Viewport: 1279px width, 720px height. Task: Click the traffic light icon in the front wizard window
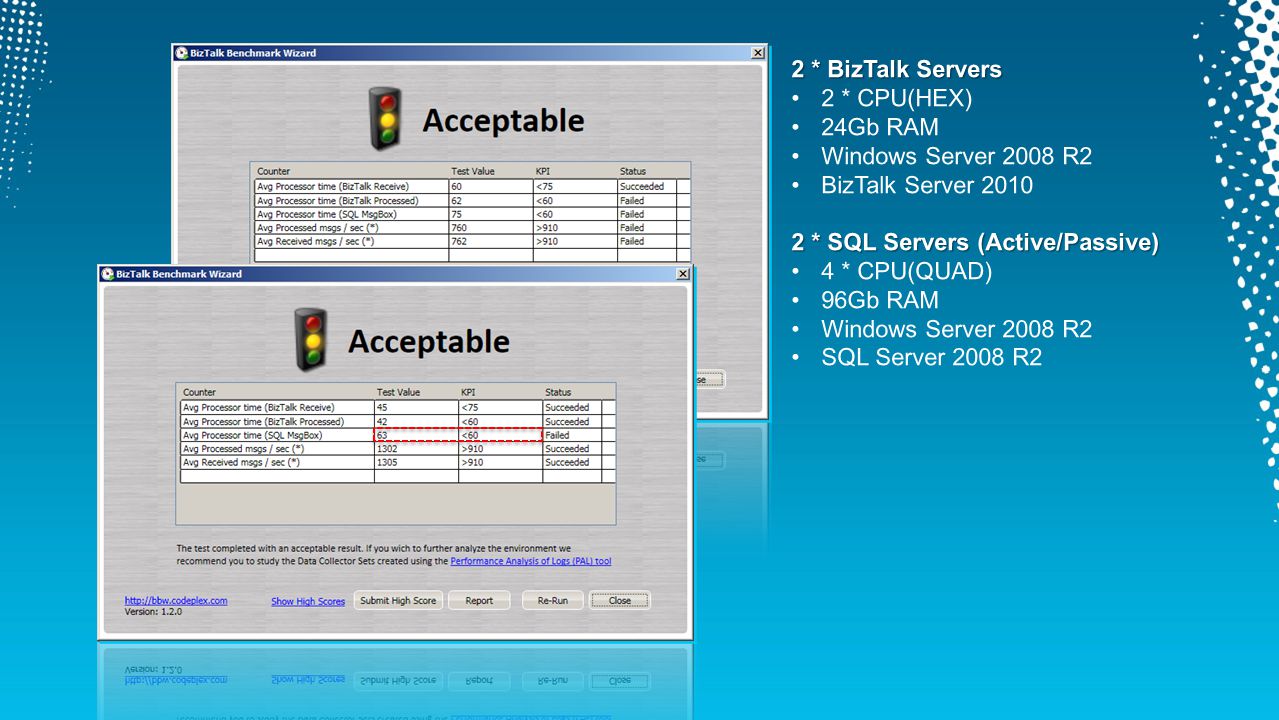tap(310, 339)
